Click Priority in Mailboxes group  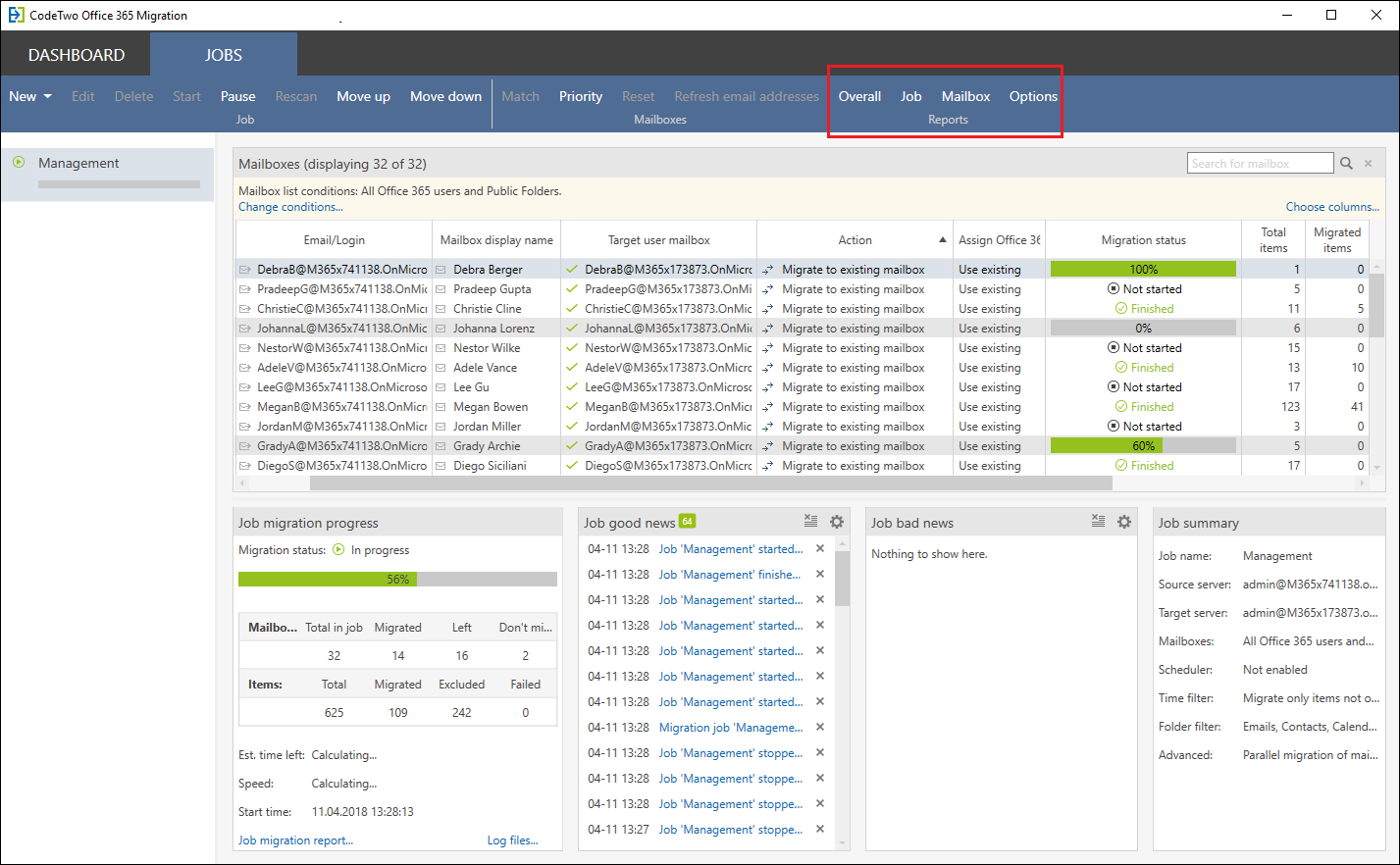coord(581,96)
